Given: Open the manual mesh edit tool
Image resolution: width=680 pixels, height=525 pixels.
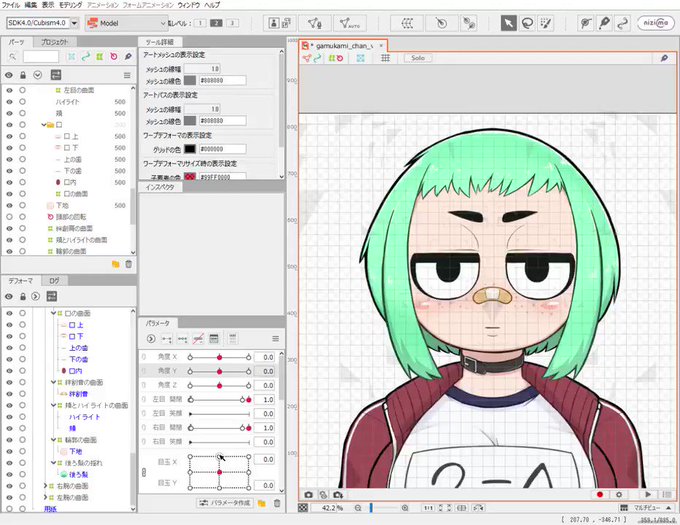Looking at the screenshot, I should click(314, 23).
